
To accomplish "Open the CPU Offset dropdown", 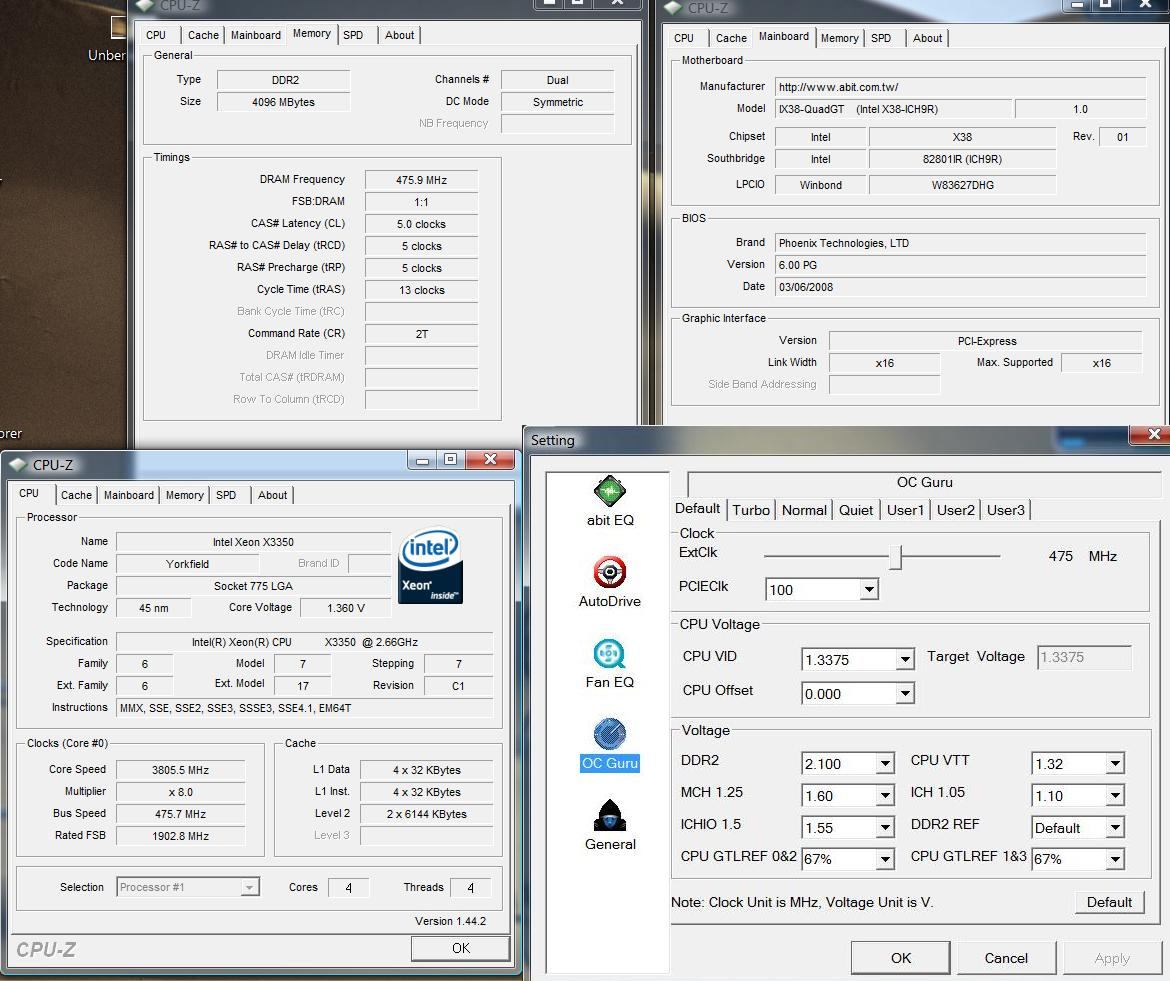I will point(904,694).
